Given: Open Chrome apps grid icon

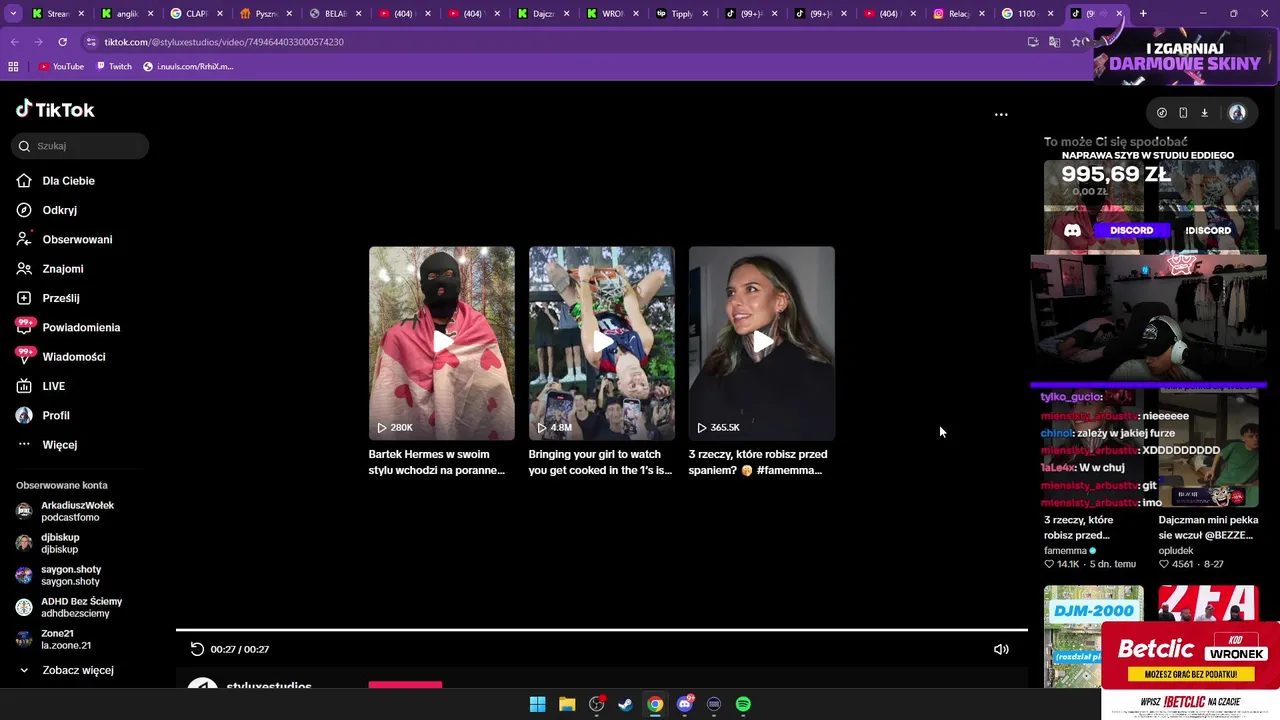Looking at the screenshot, I should [13, 66].
